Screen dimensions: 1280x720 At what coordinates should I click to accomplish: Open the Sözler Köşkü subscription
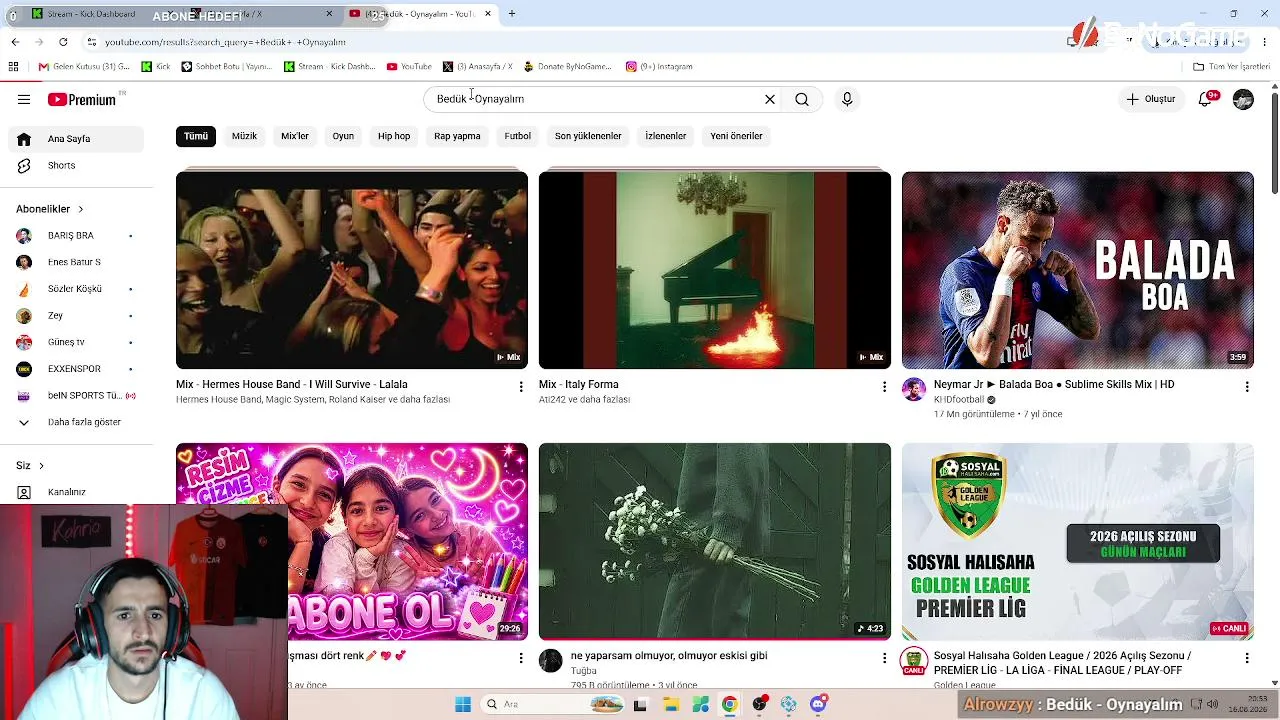point(76,289)
